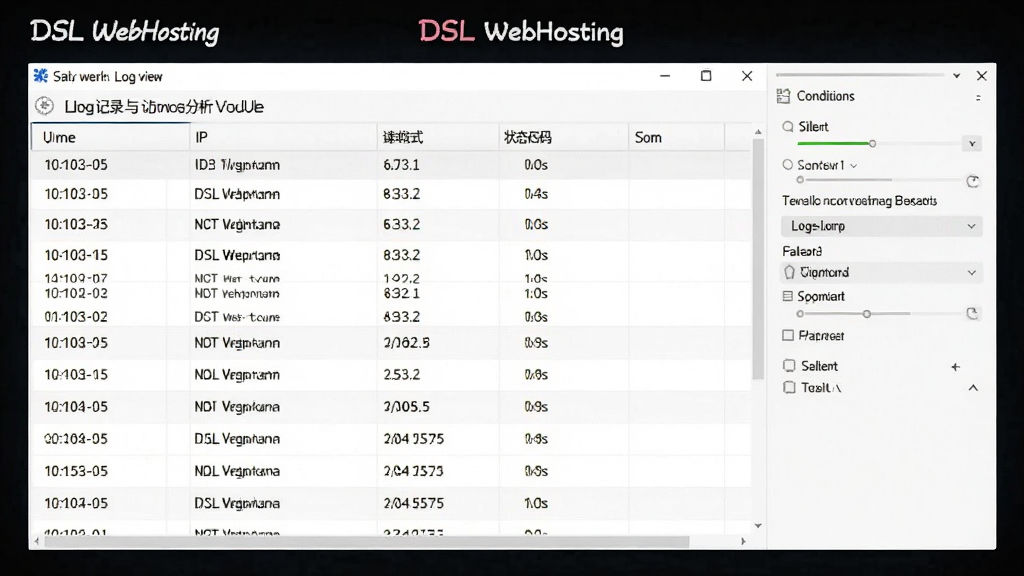Sort by the IP column header

(x=283, y=137)
